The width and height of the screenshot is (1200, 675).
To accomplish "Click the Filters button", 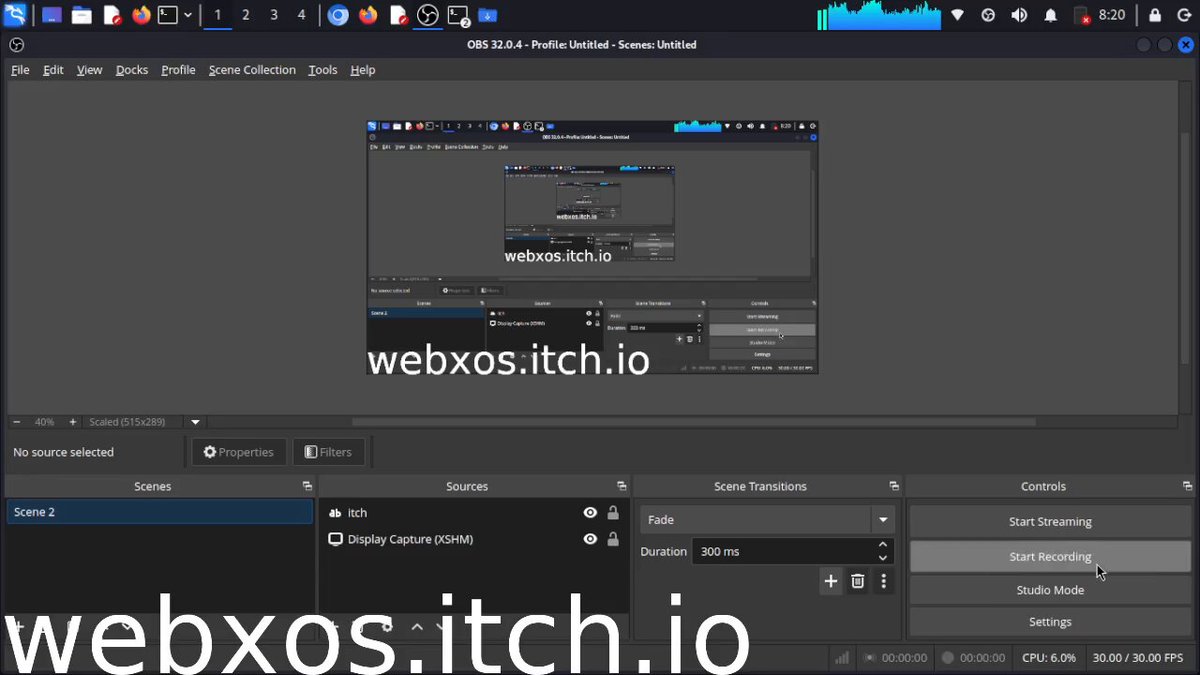I will pyautogui.click(x=328, y=452).
